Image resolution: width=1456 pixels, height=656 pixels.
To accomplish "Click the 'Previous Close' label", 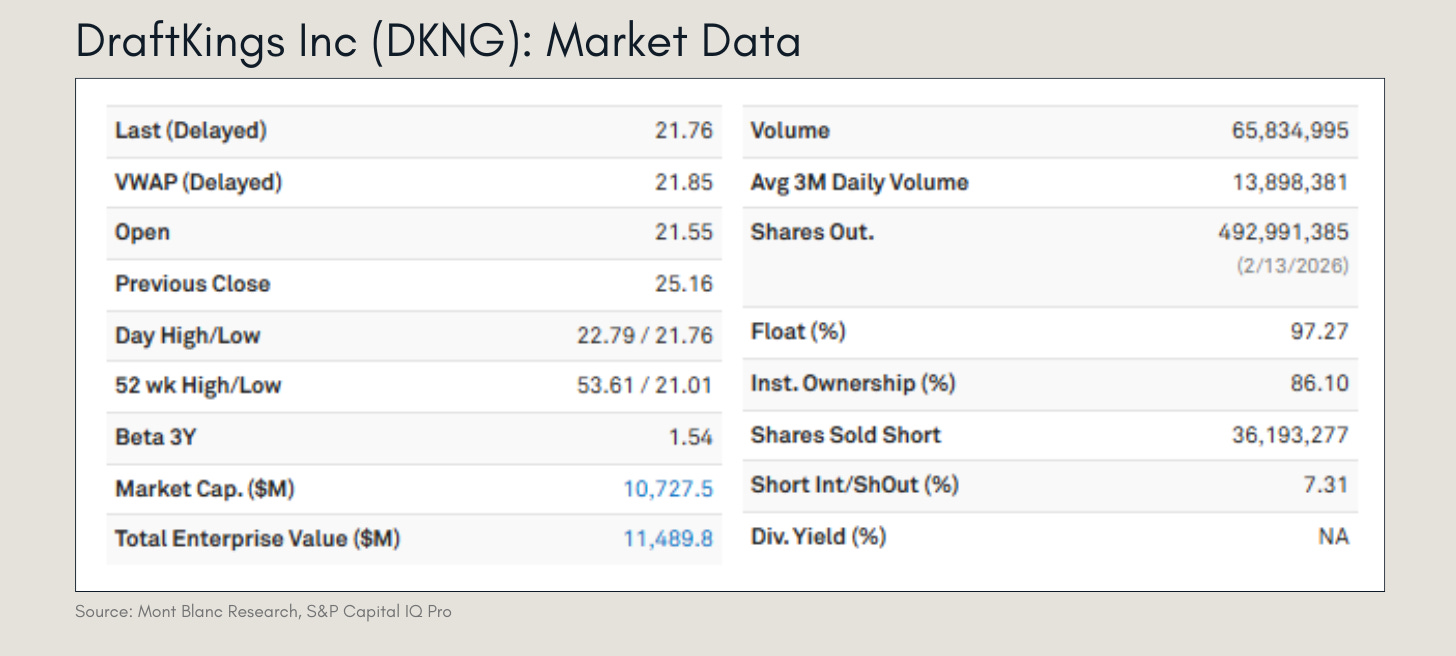I will (192, 284).
